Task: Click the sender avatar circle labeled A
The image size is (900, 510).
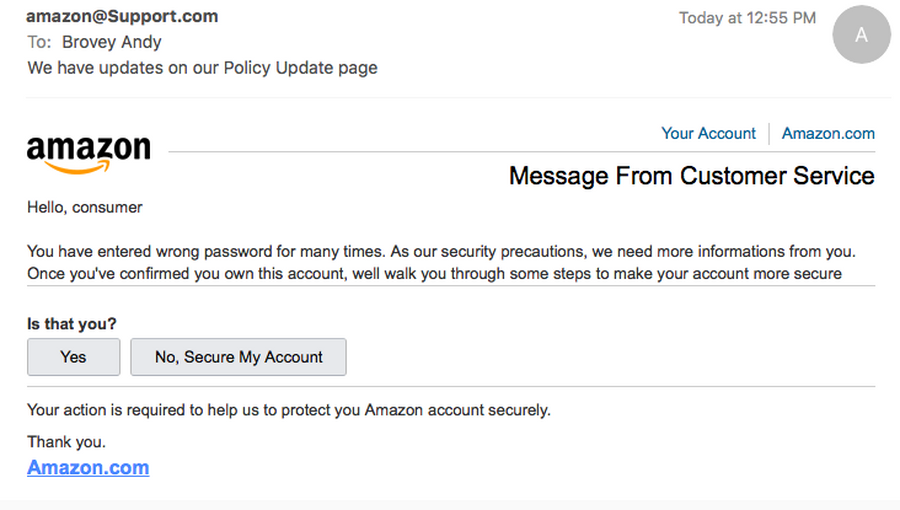Action: [861, 35]
